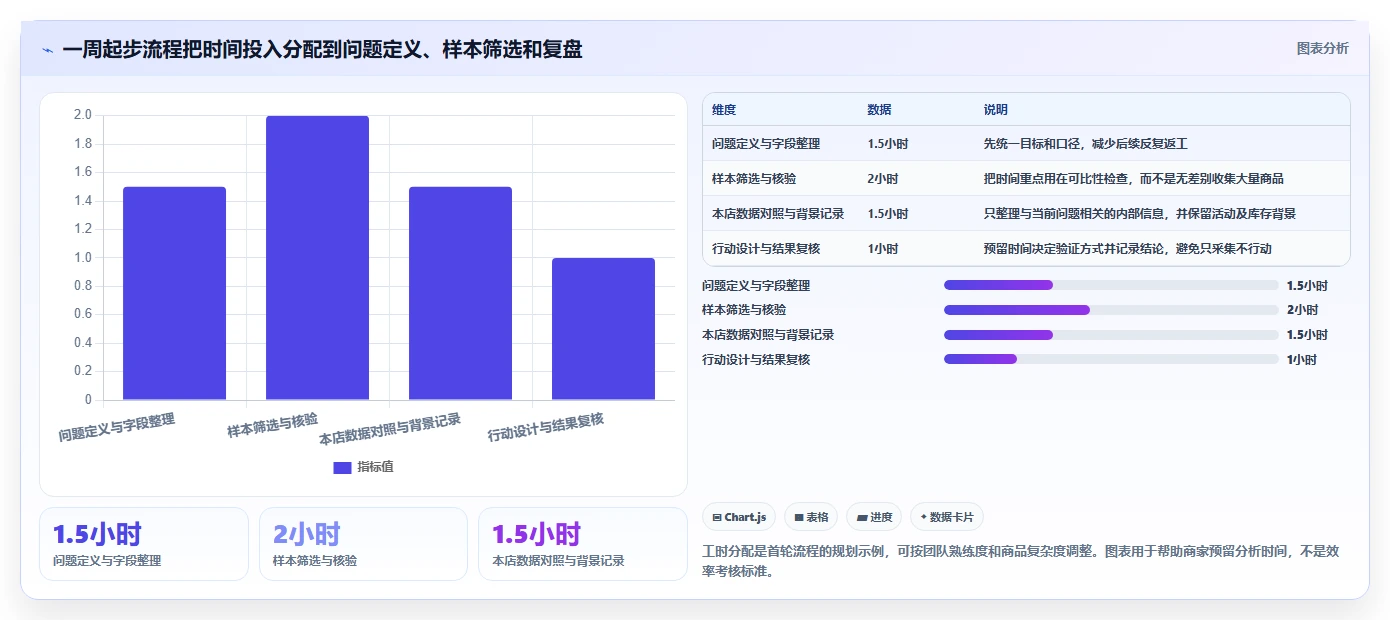Click the 指标值 legend label
The height and width of the screenshot is (620, 1390).
[375, 467]
